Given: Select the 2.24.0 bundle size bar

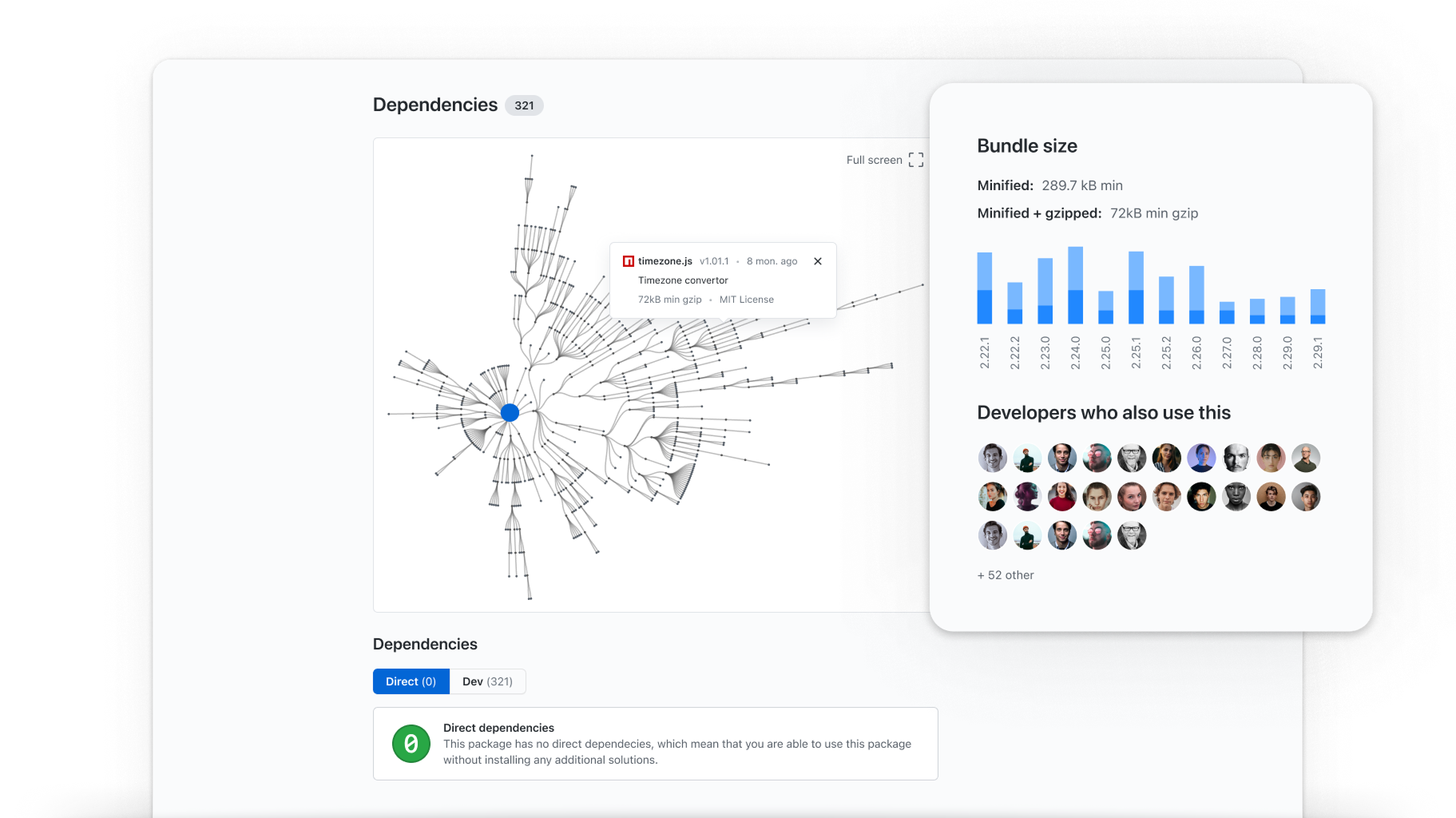Looking at the screenshot, I should click(x=1076, y=285).
